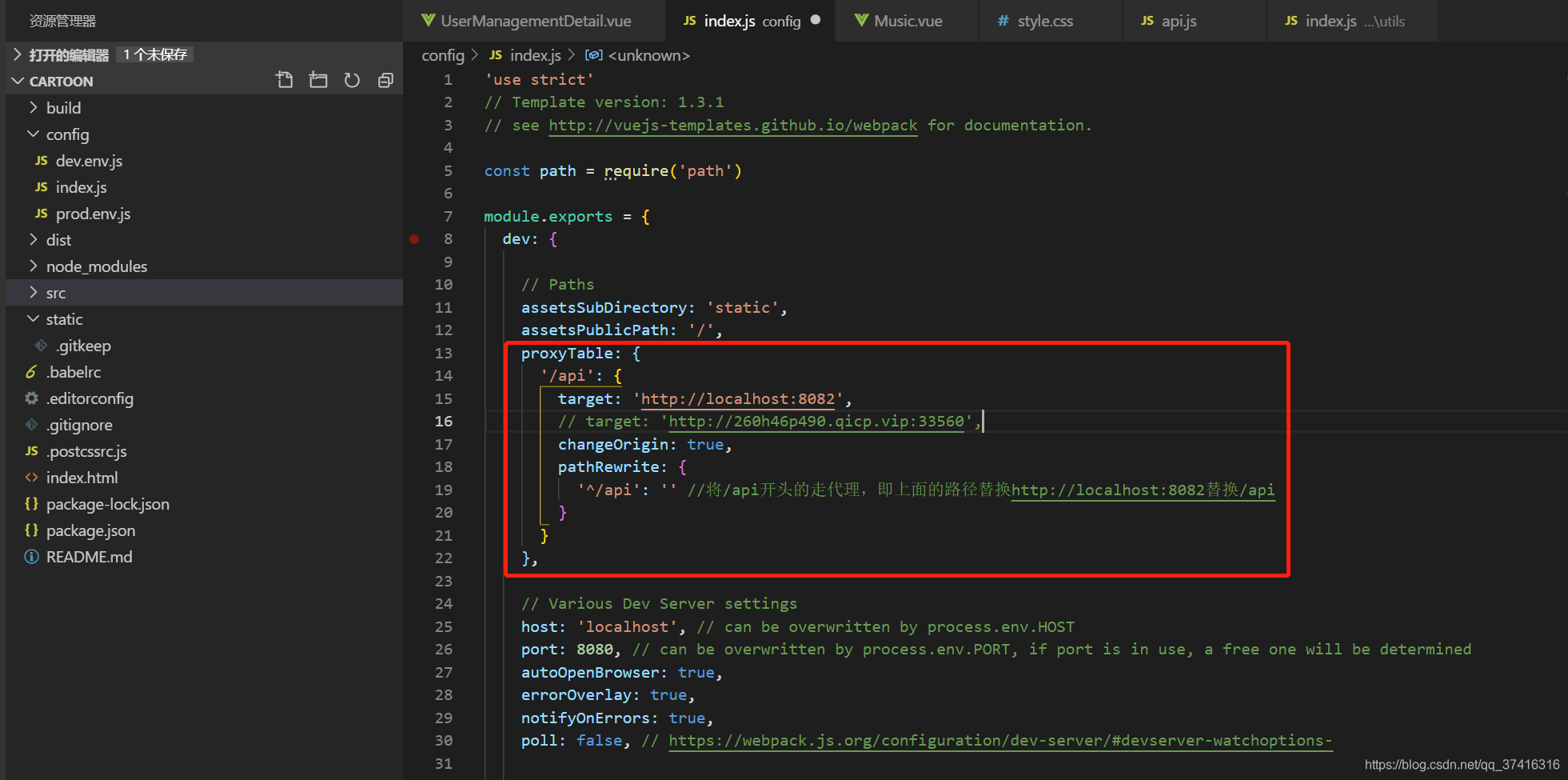1568x780 pixels.
Task: Click the proxyTable key on line 13
Action: [x=567, y=354]
